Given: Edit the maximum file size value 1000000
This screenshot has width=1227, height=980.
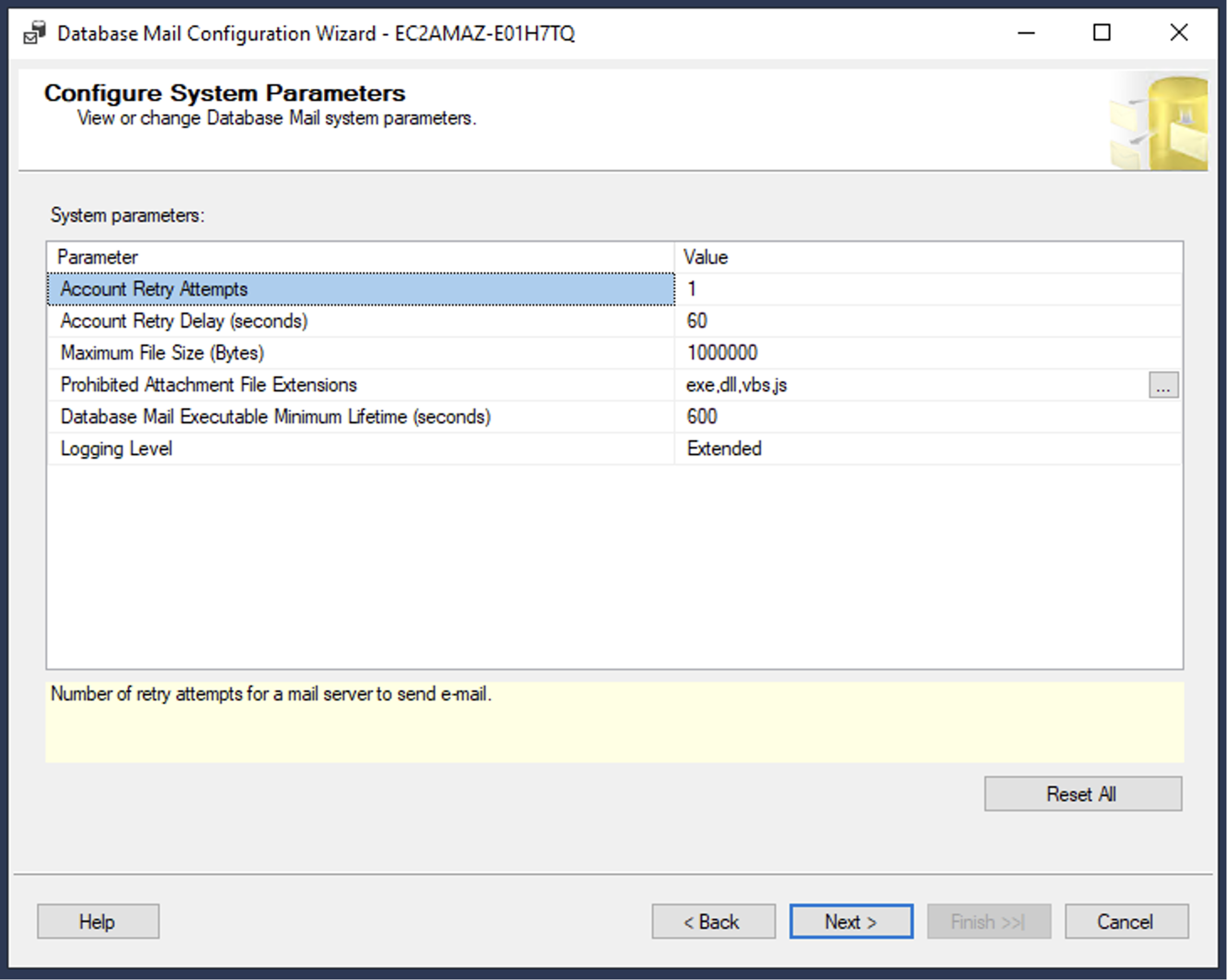Looking at the screenshot, I should [928, 353].
